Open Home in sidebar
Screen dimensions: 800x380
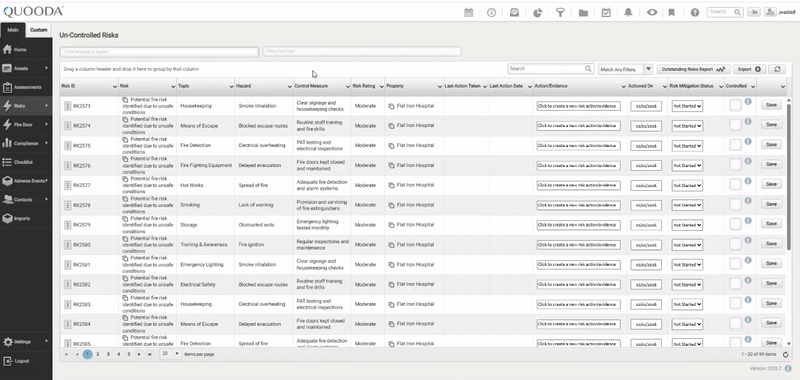point(26,49)
